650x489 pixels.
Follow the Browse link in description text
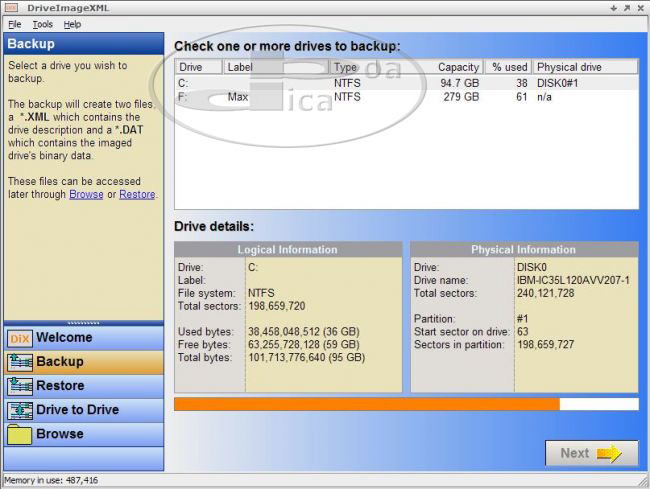point(86,194)
